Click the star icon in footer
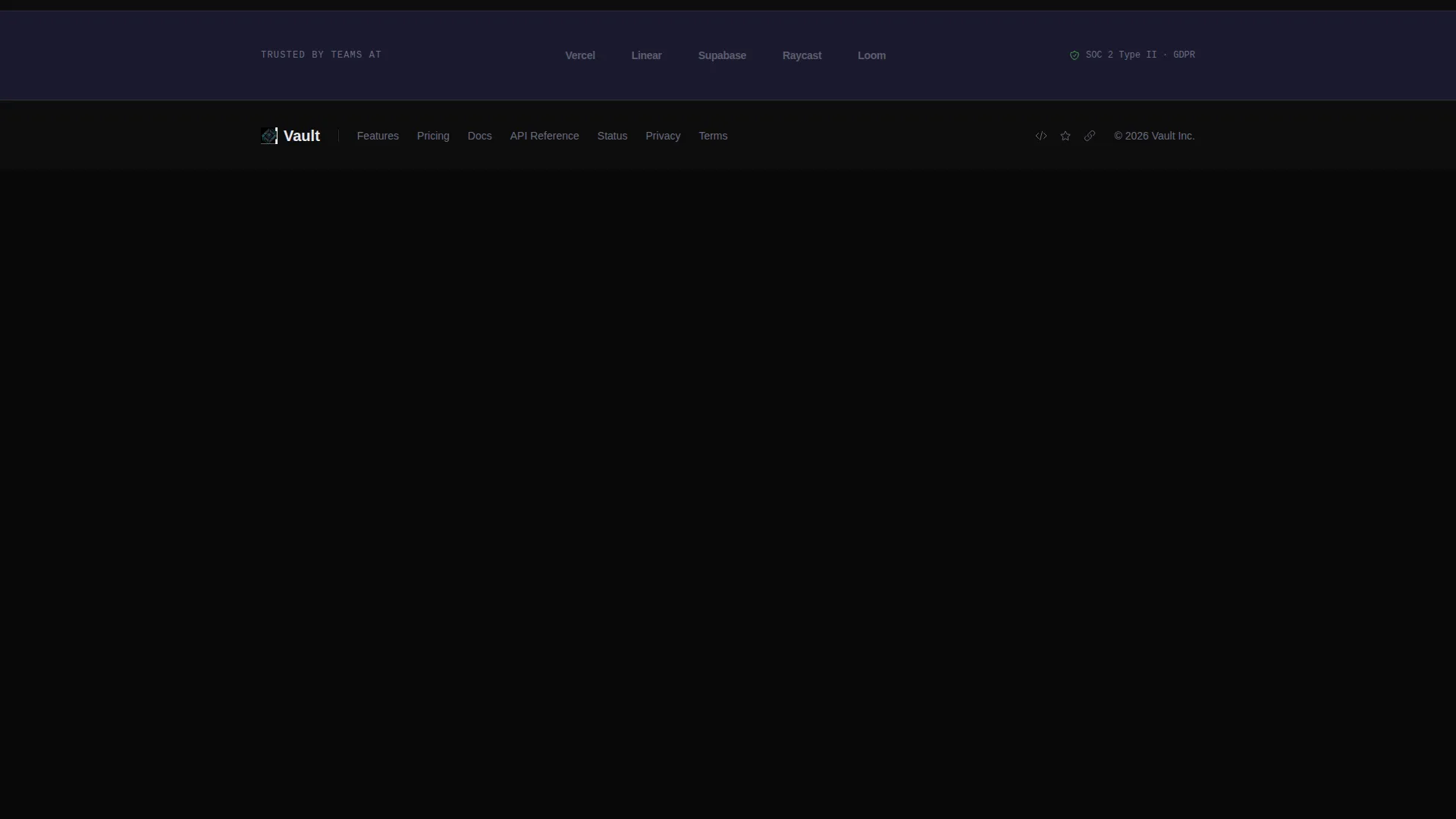Viewport: 1456px width, 819px height. pyautogui.click(x=1065, y=136)
